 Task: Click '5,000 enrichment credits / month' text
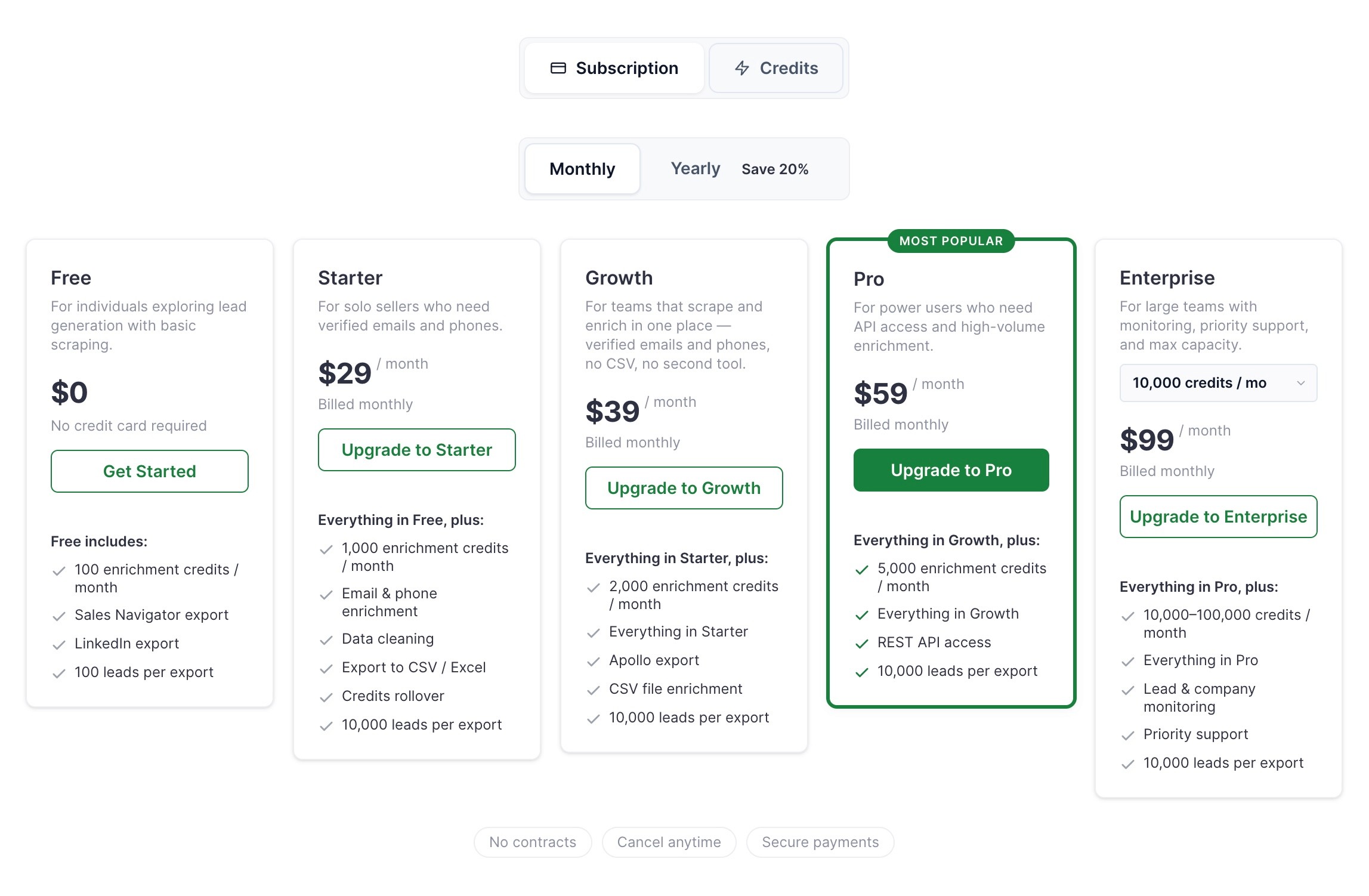point(962,577)
